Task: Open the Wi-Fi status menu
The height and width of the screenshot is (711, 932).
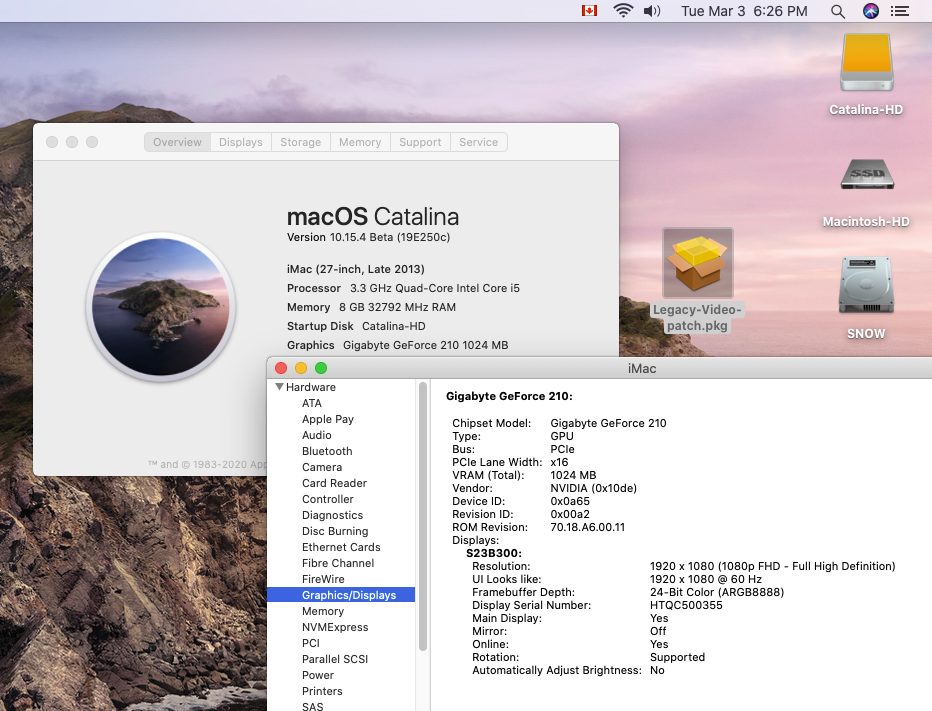Action: (x=623, y=11)
